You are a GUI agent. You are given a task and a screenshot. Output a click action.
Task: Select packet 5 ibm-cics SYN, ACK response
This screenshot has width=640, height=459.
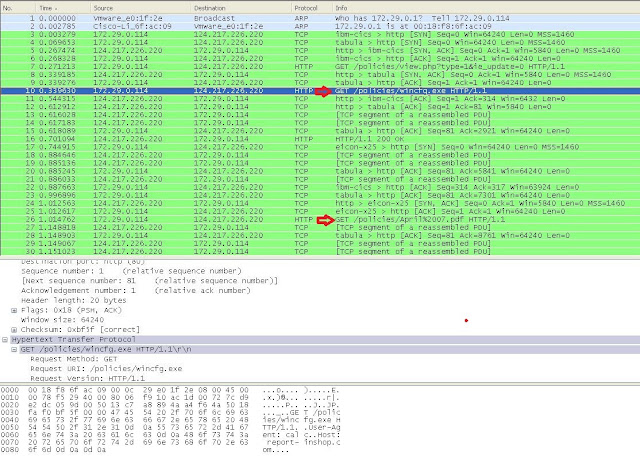(320, 50)
